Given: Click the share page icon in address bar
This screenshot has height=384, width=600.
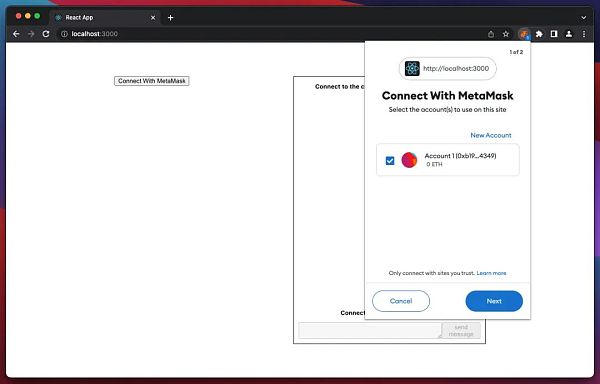Looking at the screenshot, I should tap(491, 34).
